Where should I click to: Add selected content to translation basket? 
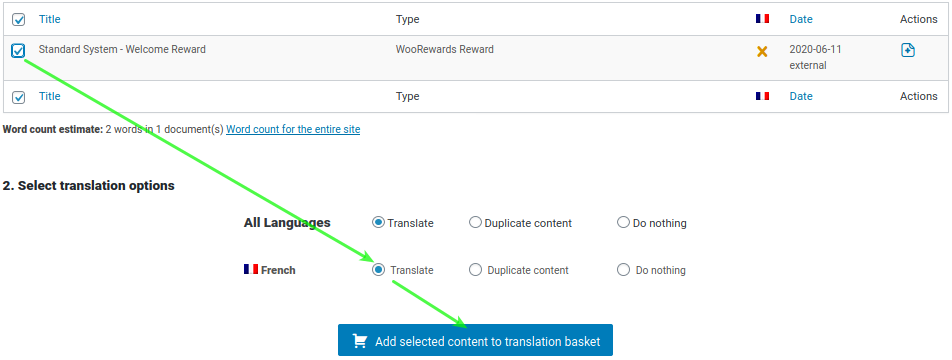(x=475, y=340)
